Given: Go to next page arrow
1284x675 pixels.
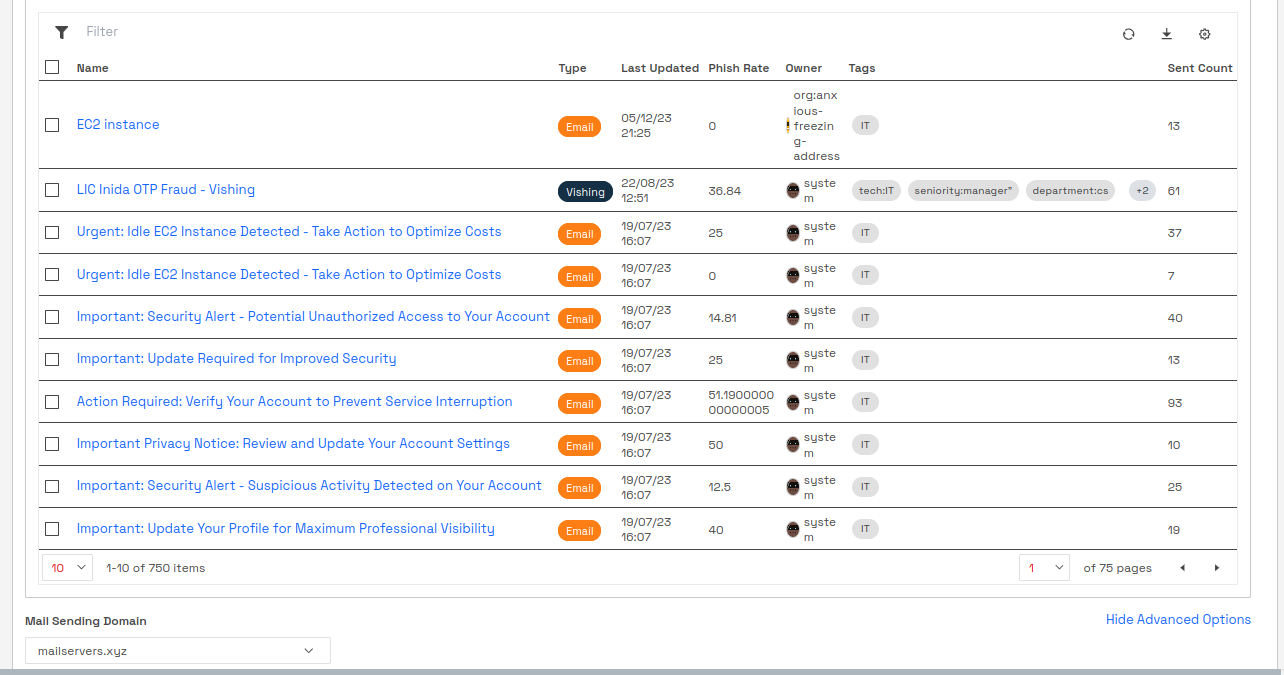Looking at the screenshot, I should (x=1217, y=568).
